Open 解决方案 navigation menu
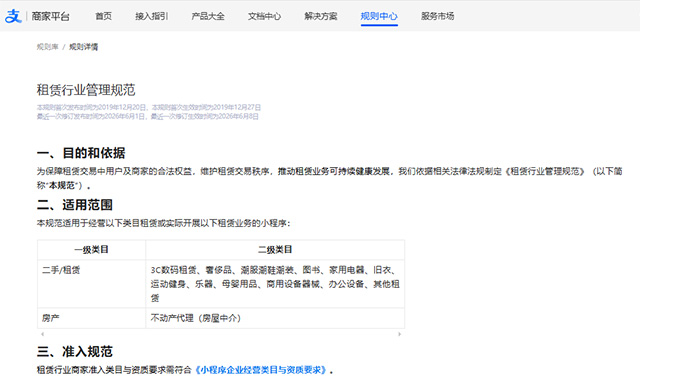 321,16
